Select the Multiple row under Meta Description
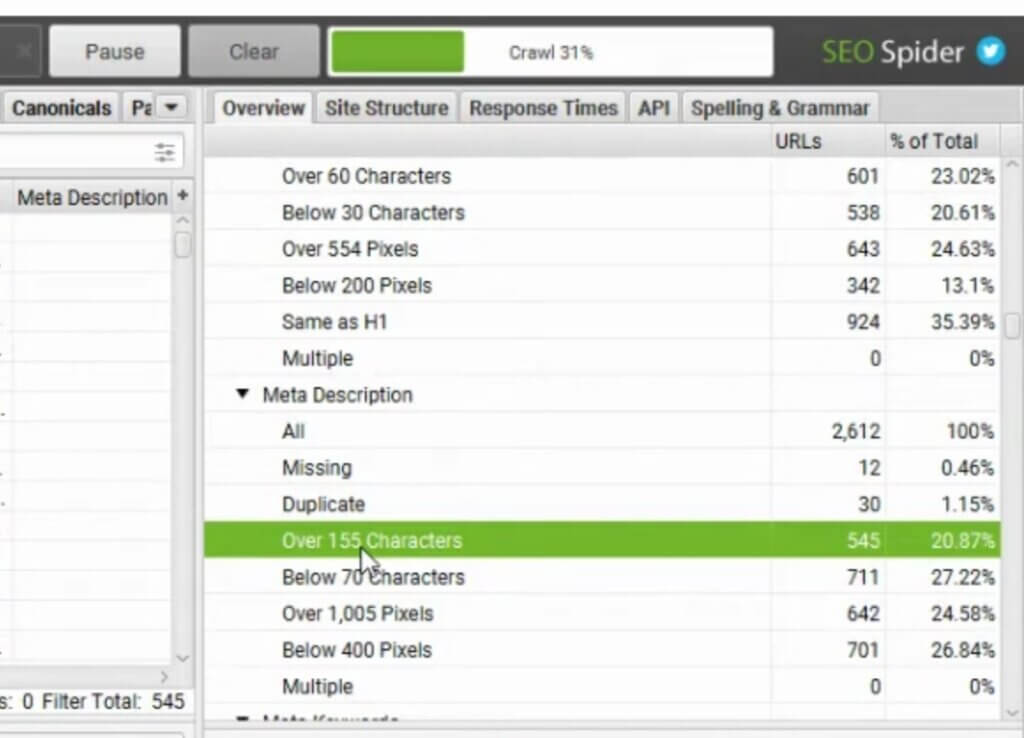This screenshot has width=1024, height=738. (602, 686)
